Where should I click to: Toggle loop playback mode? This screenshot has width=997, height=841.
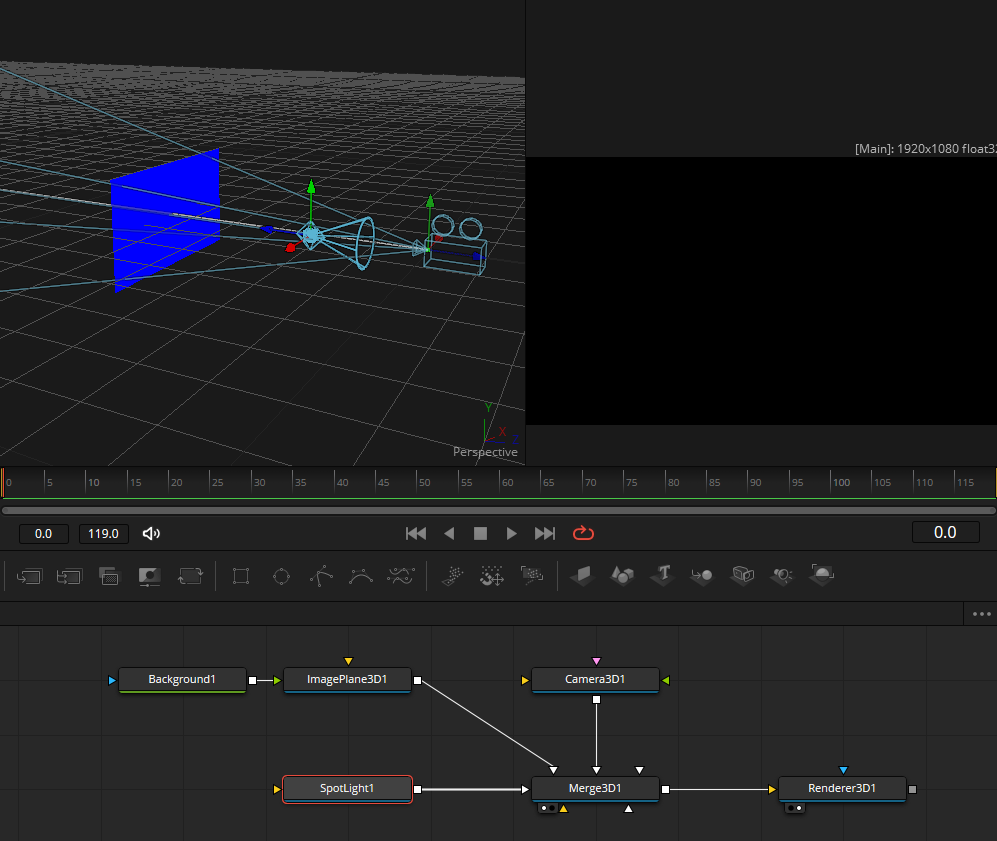point(583,533)
